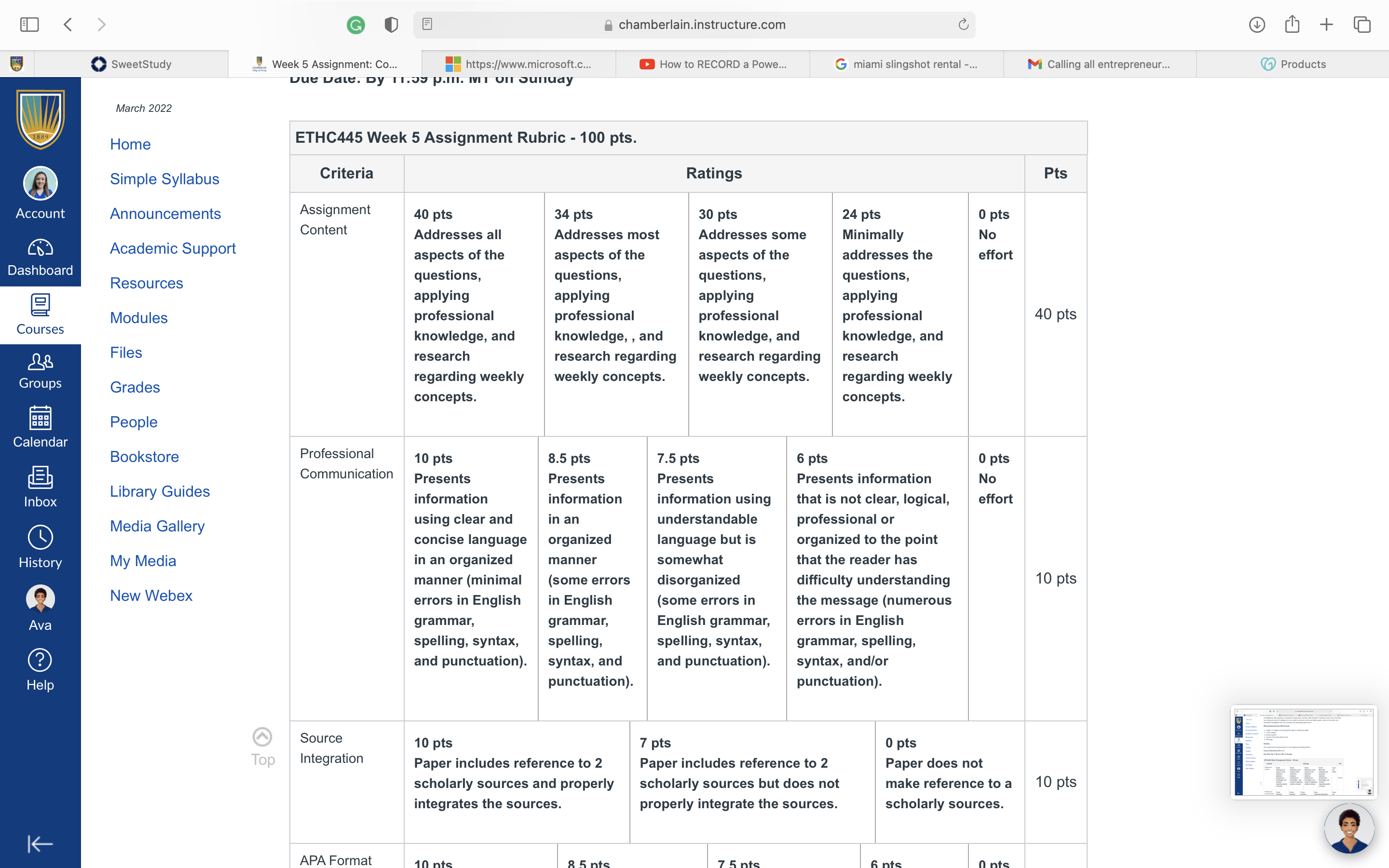Click the screenshot preview thumbnail
Image resolution: width=1389 pixels, height=868 pixels.
click(x=1304, y=752)
